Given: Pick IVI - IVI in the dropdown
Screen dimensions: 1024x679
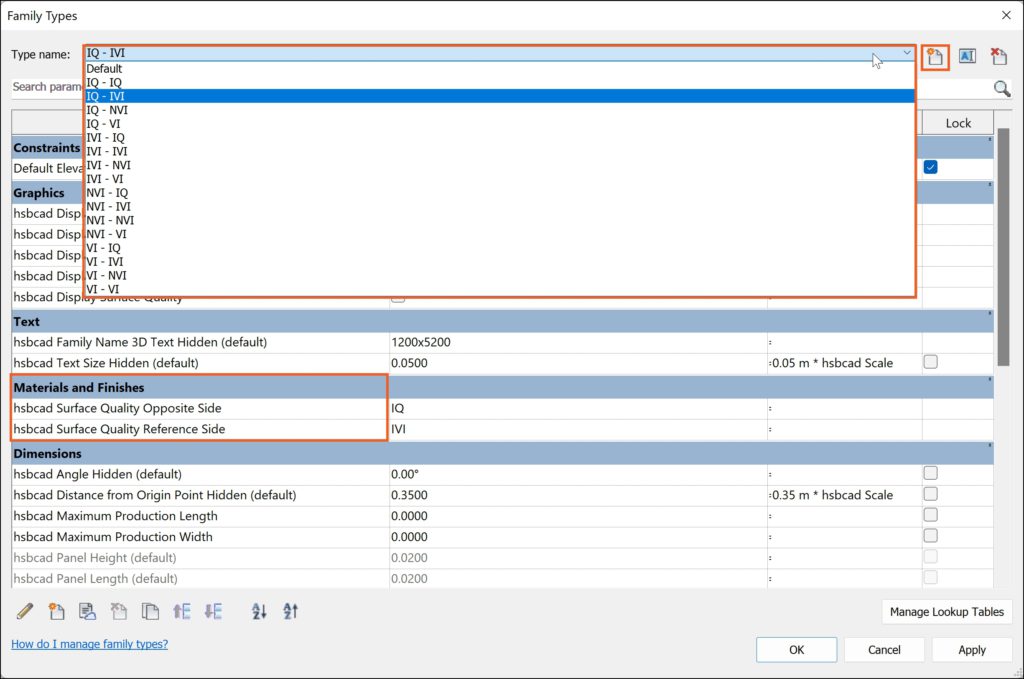Looking at the screenshot, I should click(500, 151).
